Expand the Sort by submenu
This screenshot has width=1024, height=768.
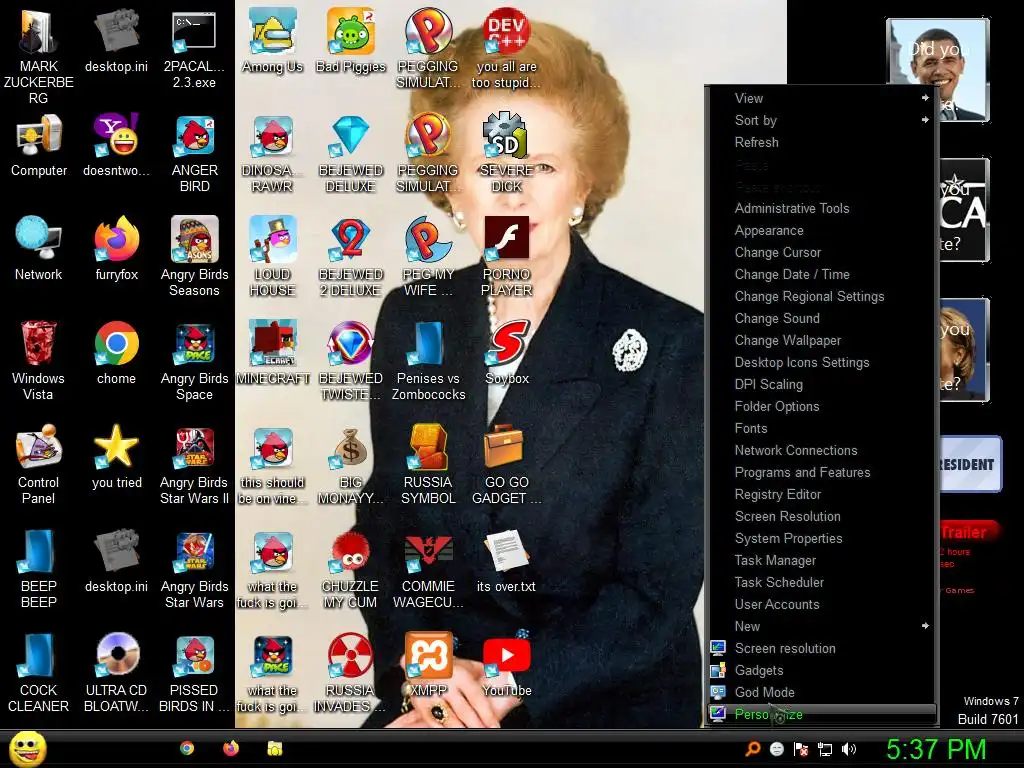(x=822, y=120)
